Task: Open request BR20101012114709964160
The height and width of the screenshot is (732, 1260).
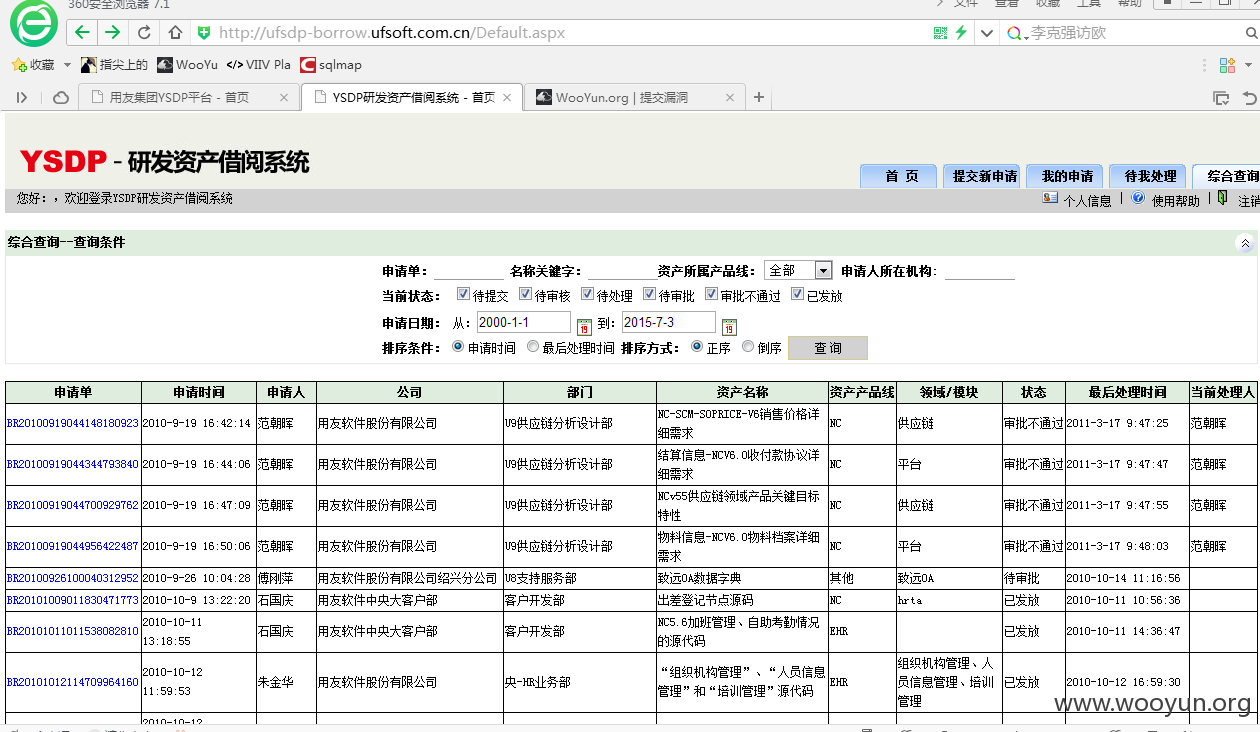Action: [72, 683]
